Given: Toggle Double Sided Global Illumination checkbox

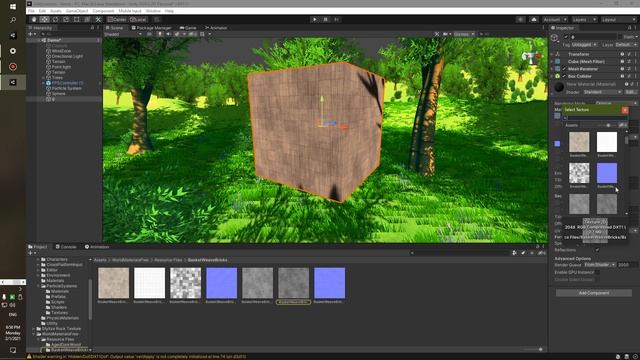Looking at the screenshot, I should click(597, 280).
